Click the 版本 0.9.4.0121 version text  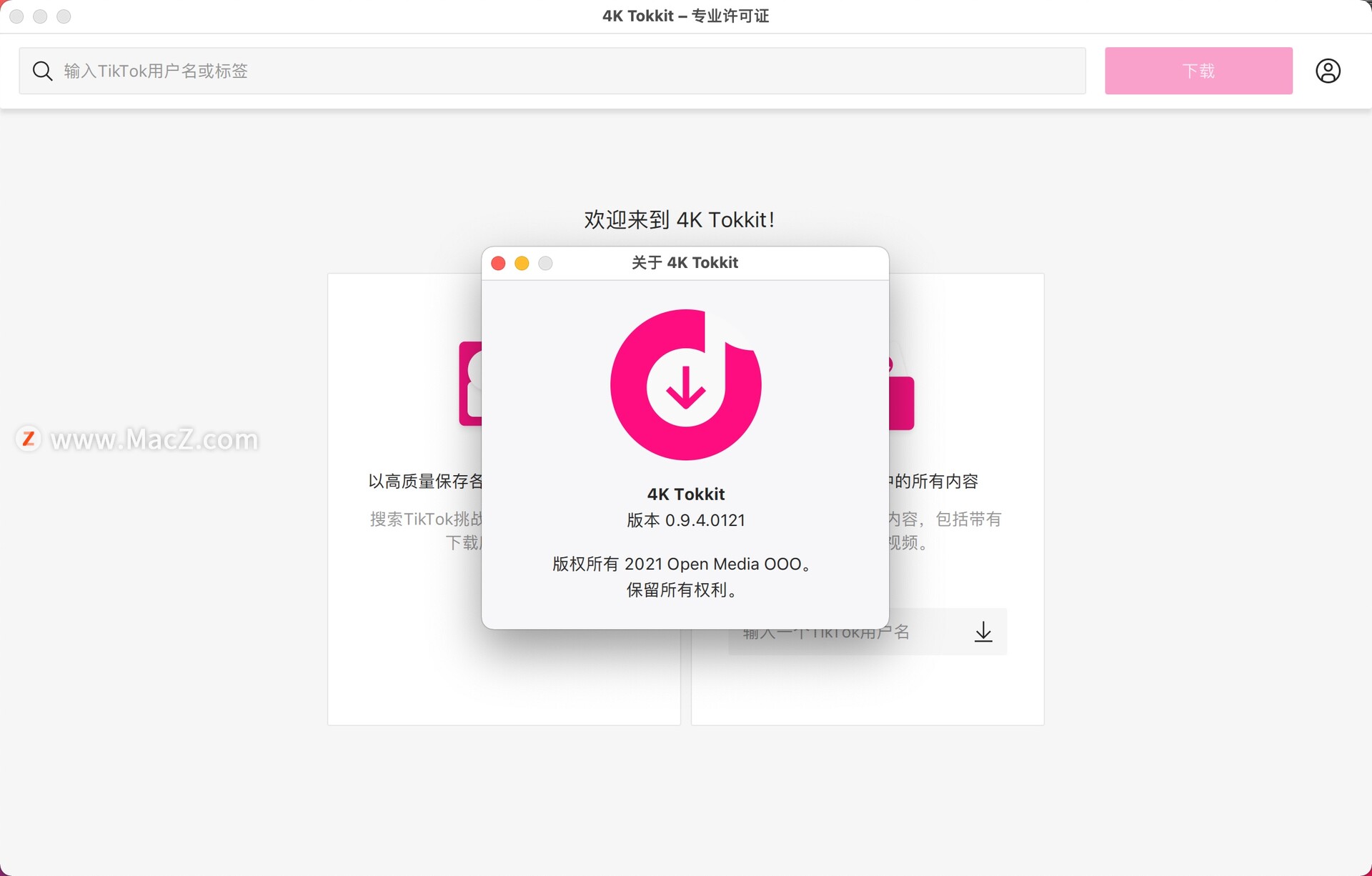[x=685, y=520]
